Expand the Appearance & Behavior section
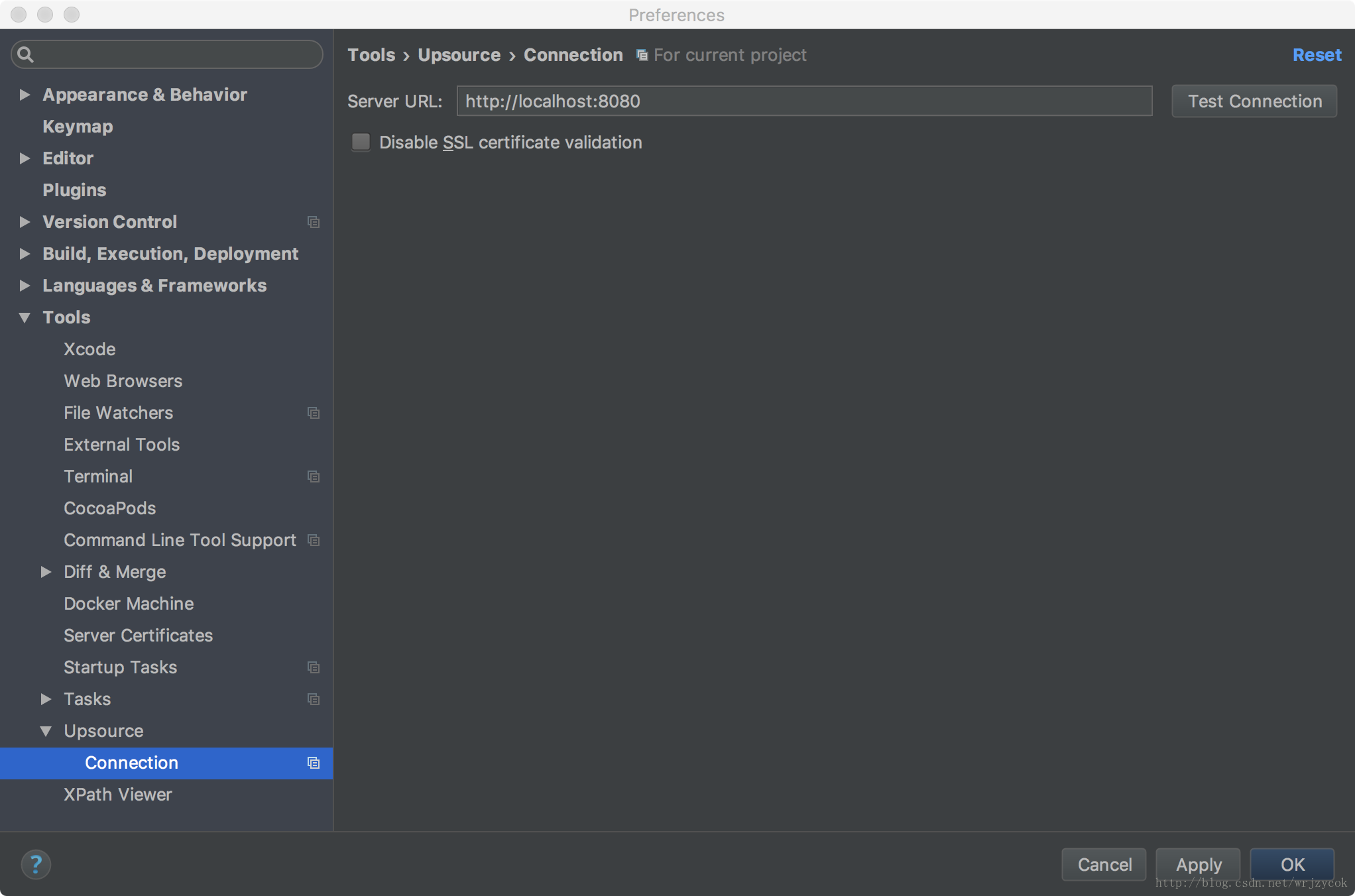The height and width of the screenshot is (896, 1355). tap(24, 94)
